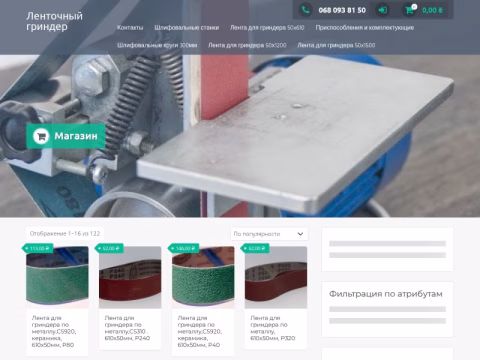Screen dimensions: 480x360
Task: Open Приспособления и комплектующие menu item
Action: (365, 28)
